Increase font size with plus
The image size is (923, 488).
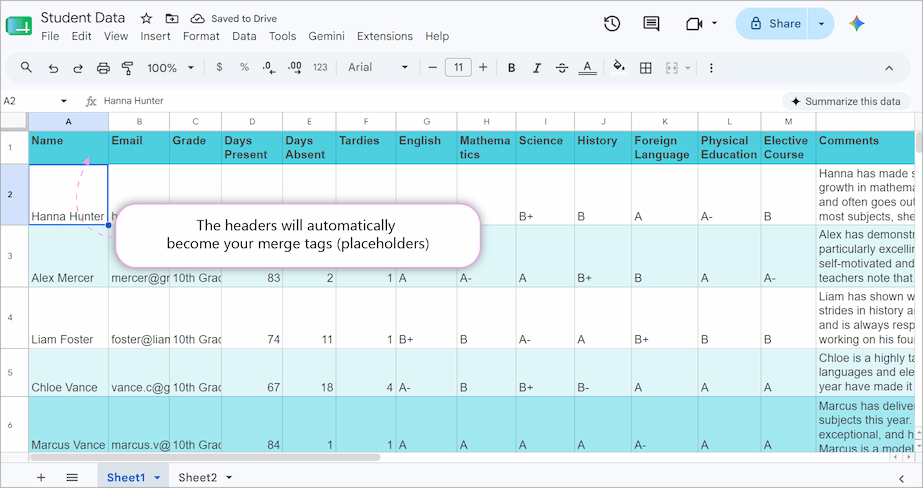coord(483,68)
